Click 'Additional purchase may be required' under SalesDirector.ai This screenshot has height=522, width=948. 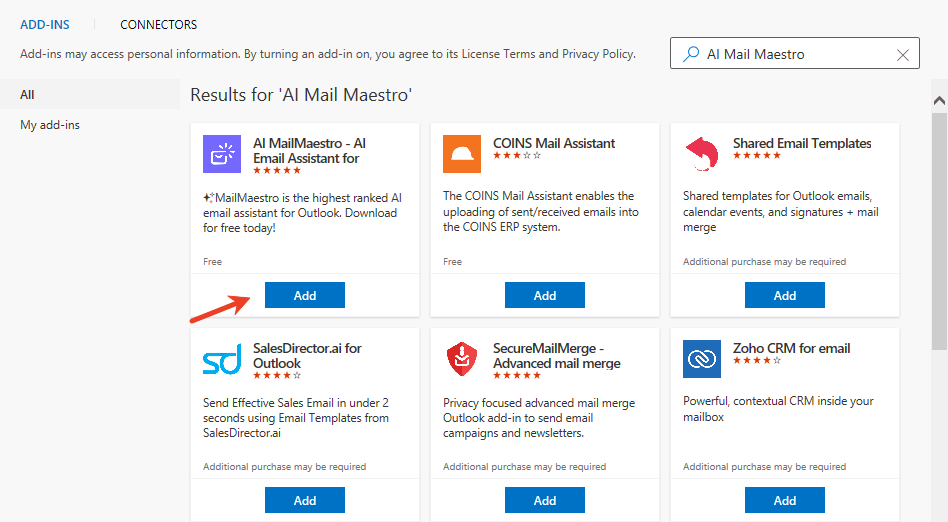[x=284, y=467]
